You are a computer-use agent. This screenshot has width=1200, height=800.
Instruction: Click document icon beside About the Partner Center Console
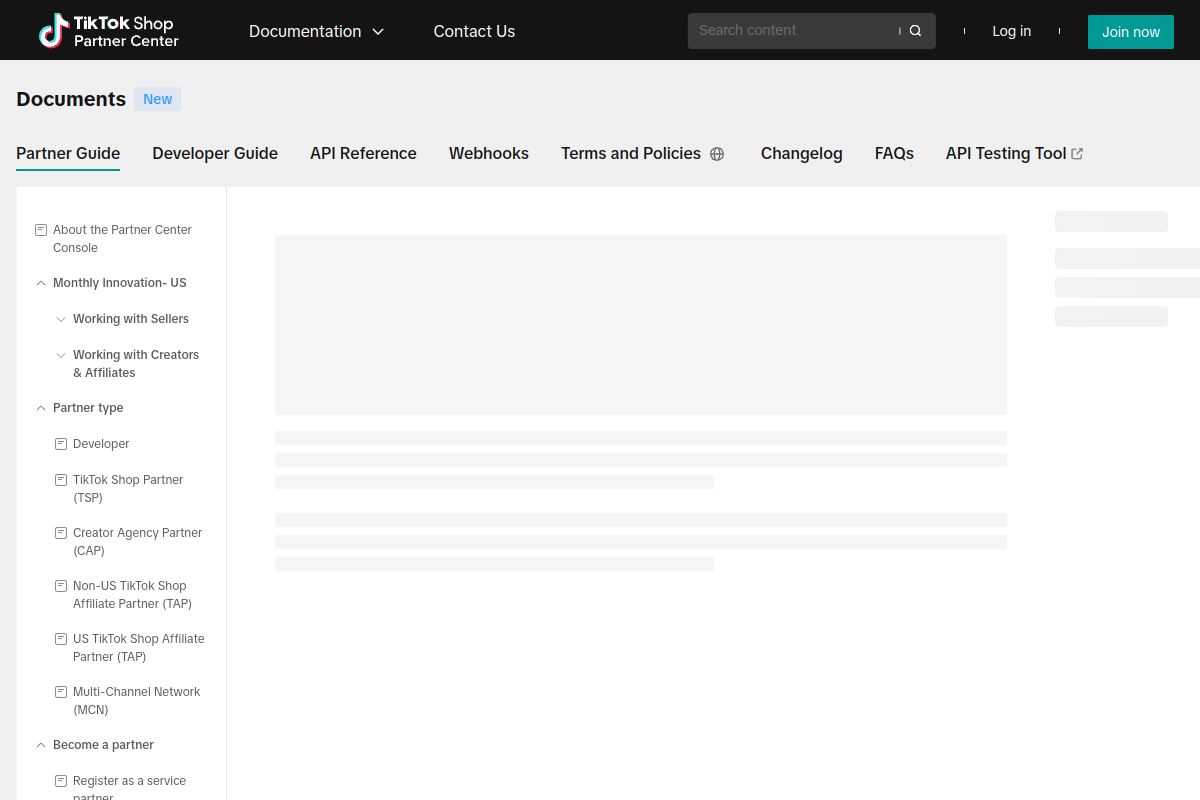tap(41, 230)
